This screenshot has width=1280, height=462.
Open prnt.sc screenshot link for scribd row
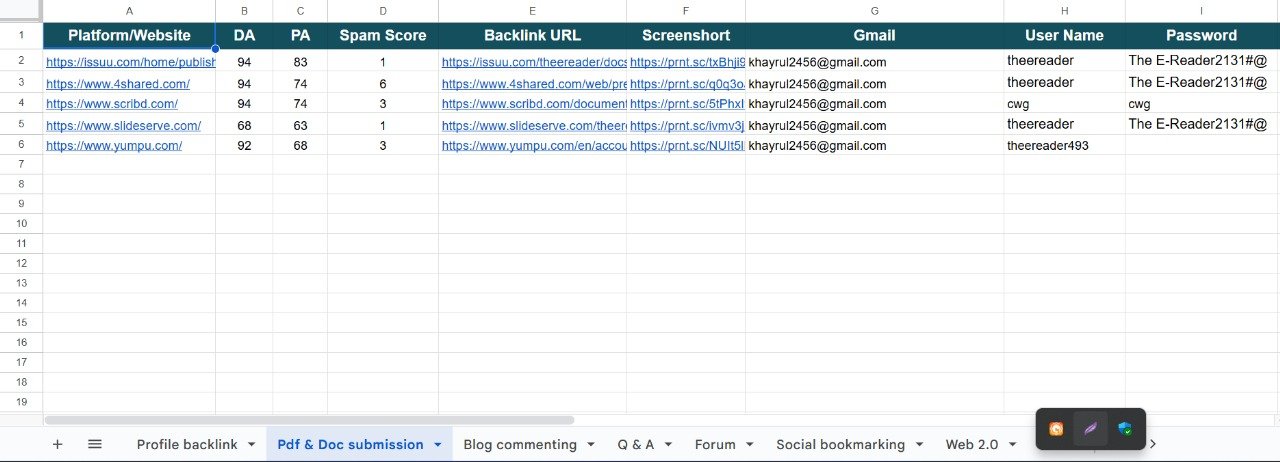coord(687,104)
